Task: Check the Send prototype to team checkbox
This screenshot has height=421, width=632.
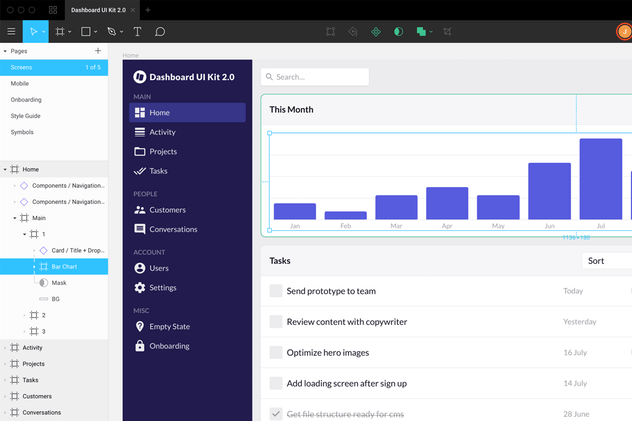Action: pos(276,291)
